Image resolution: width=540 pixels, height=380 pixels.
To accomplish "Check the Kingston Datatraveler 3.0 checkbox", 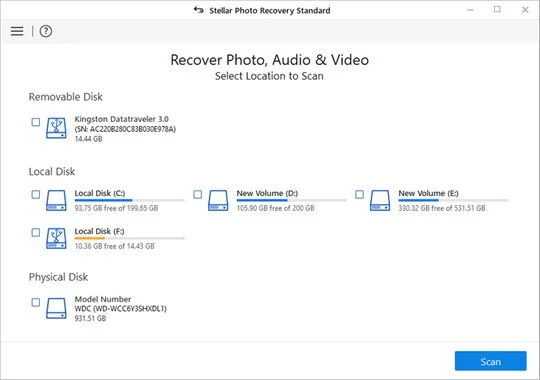I will pos(35,122).
